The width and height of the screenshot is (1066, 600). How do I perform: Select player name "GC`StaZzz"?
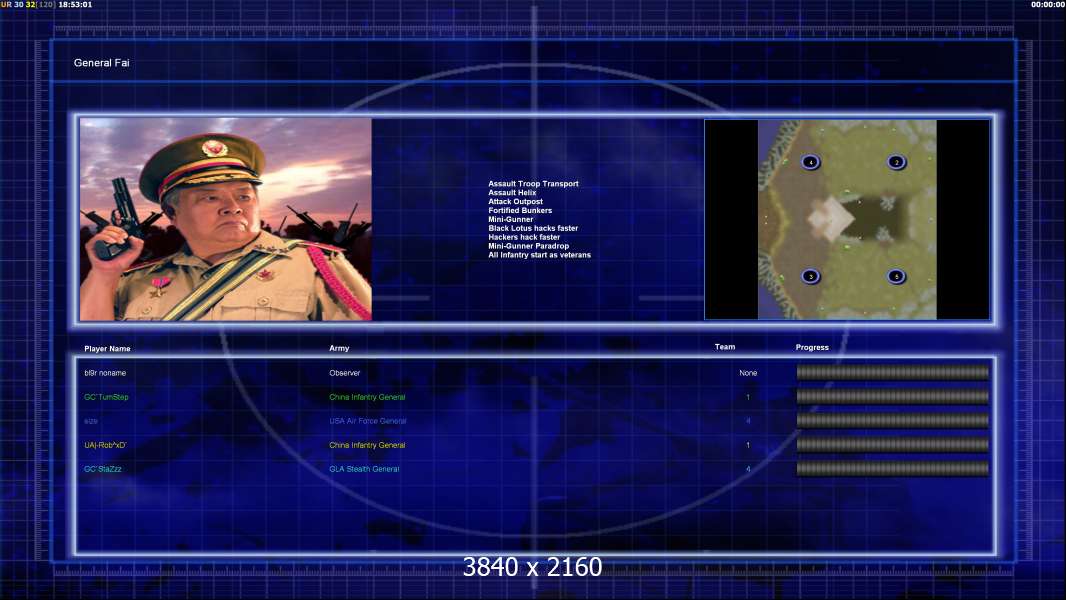point(103,469)
